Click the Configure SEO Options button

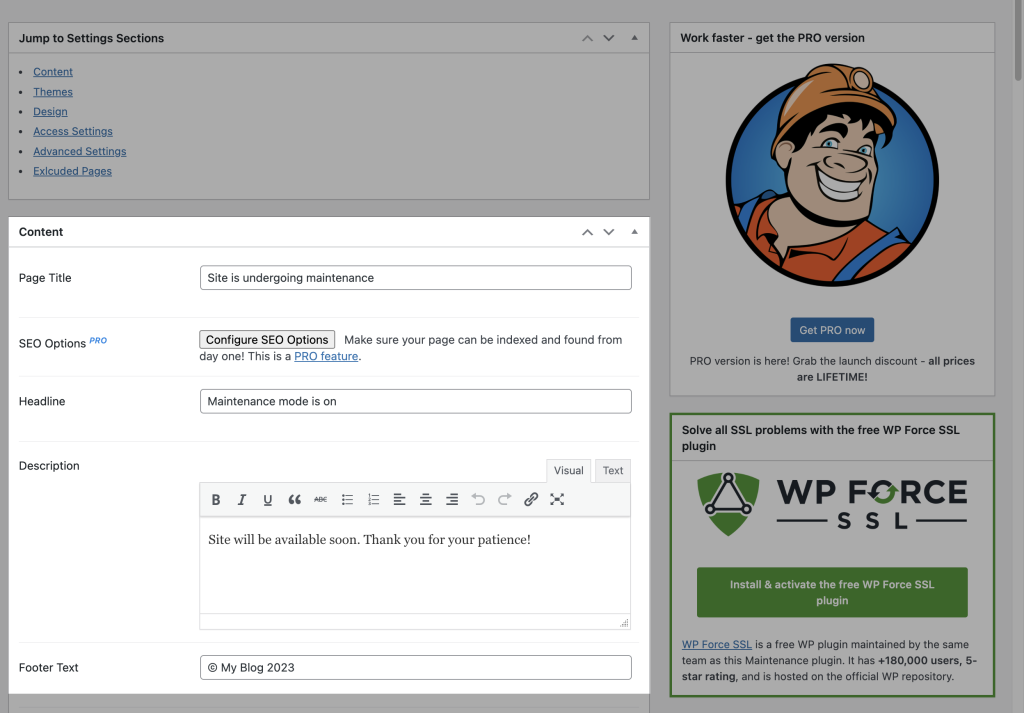point(267,340)
